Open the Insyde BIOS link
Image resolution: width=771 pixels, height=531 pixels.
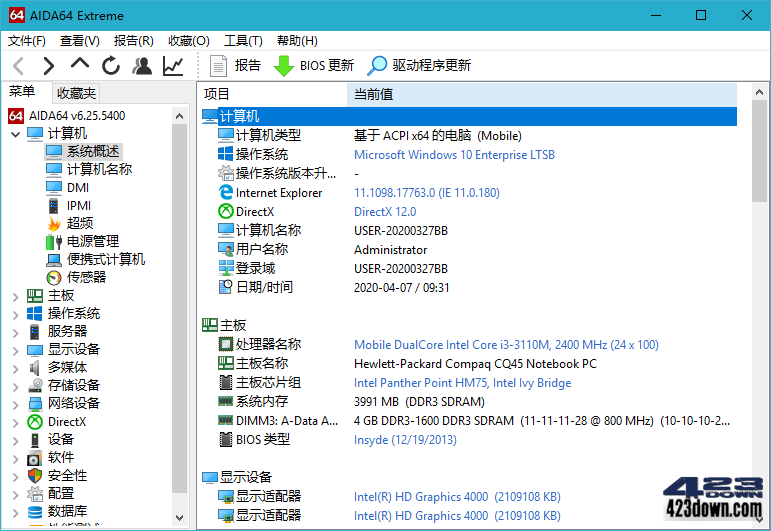coord(405,440)
